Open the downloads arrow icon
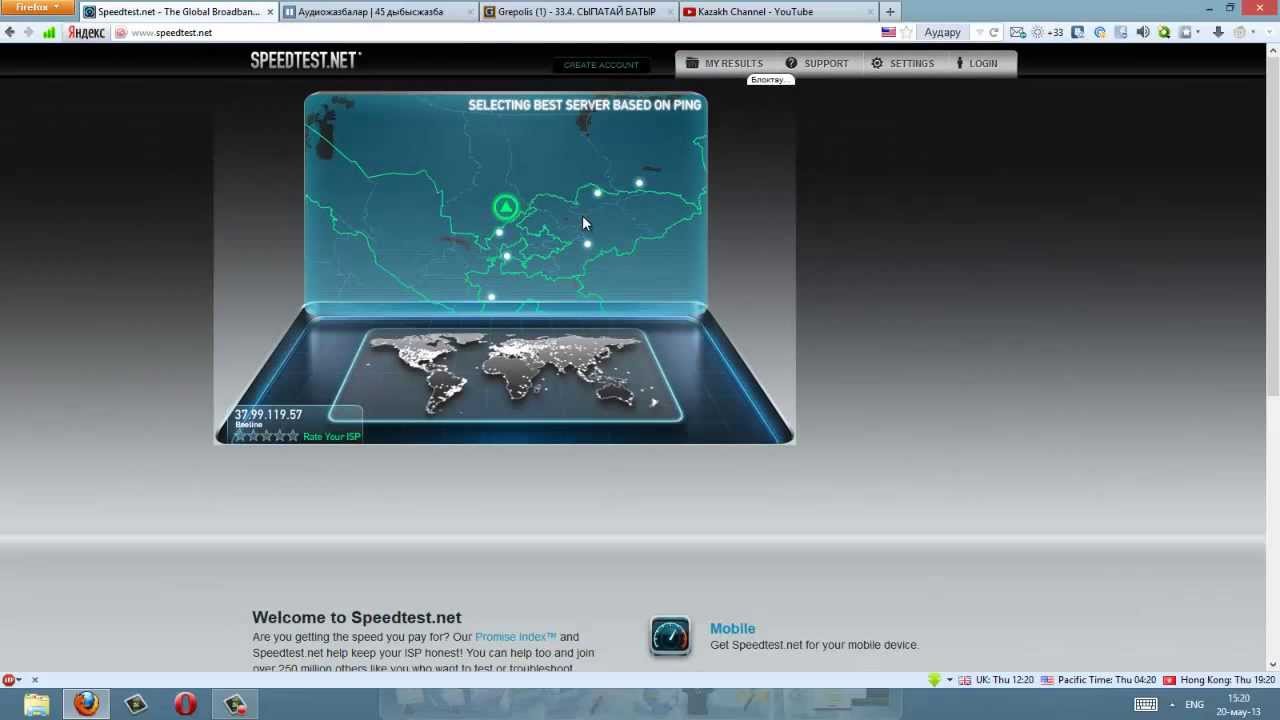 [1218, 33]
